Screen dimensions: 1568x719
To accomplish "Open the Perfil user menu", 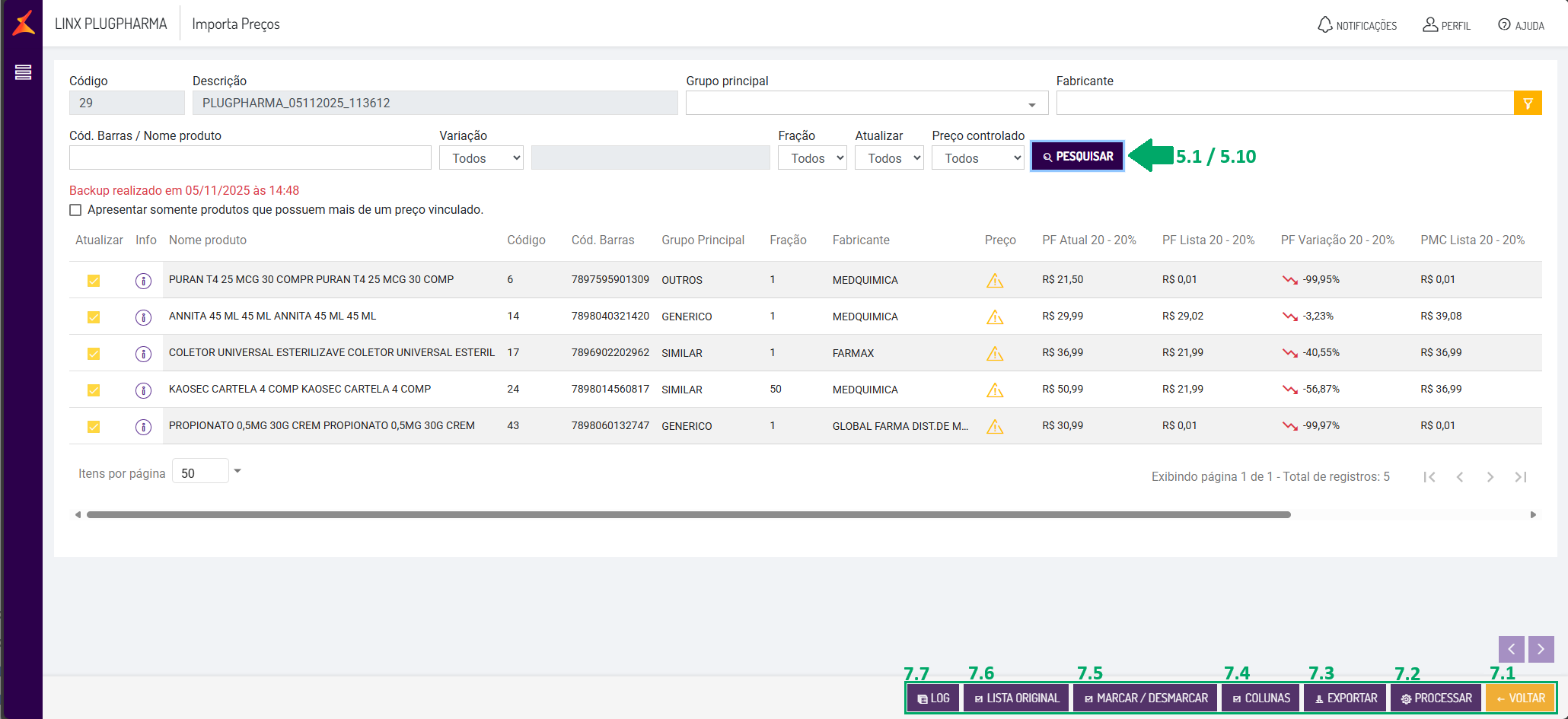I will 1446,25.
